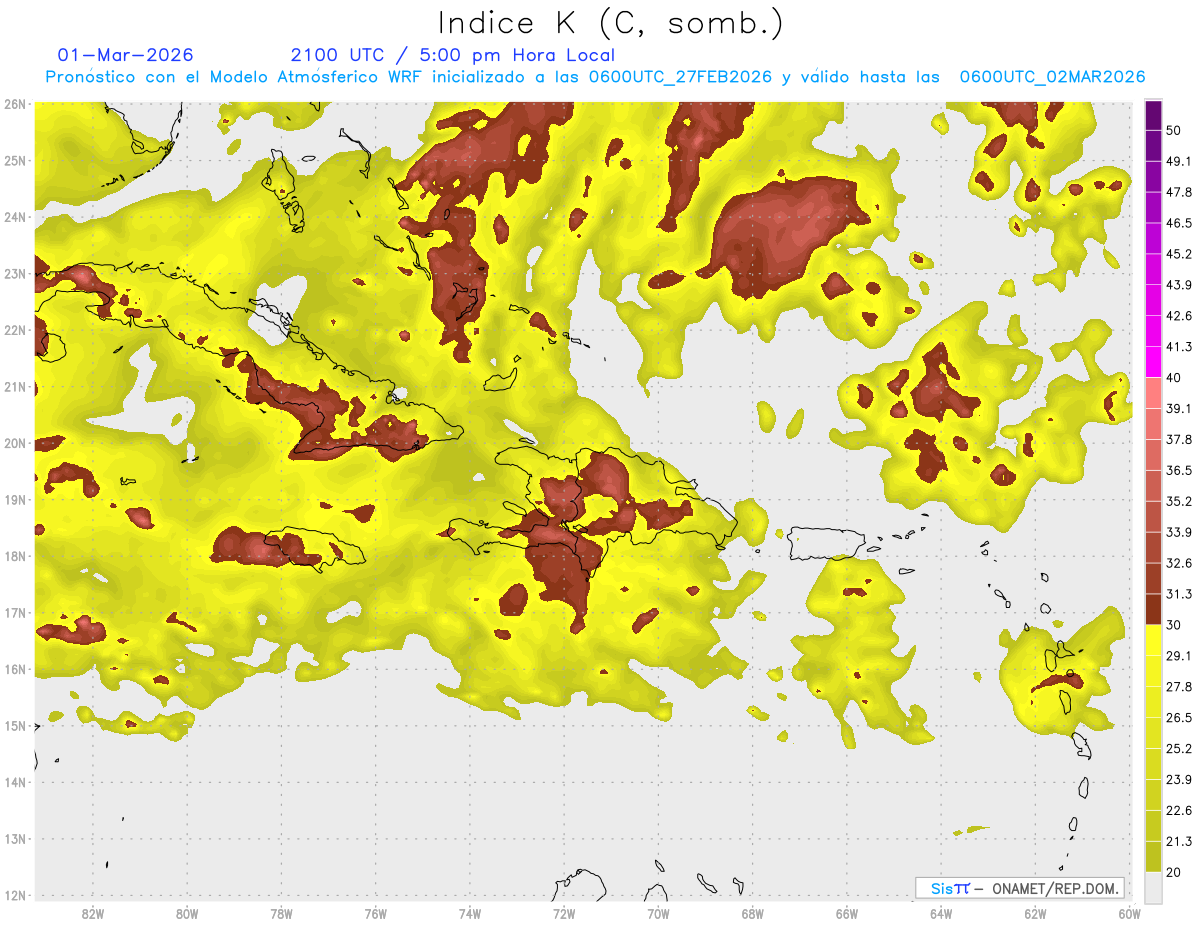Click longitude axis label '66W'
The width and height of the screenshot is (1200, 927).
click(x=847, y=914)
